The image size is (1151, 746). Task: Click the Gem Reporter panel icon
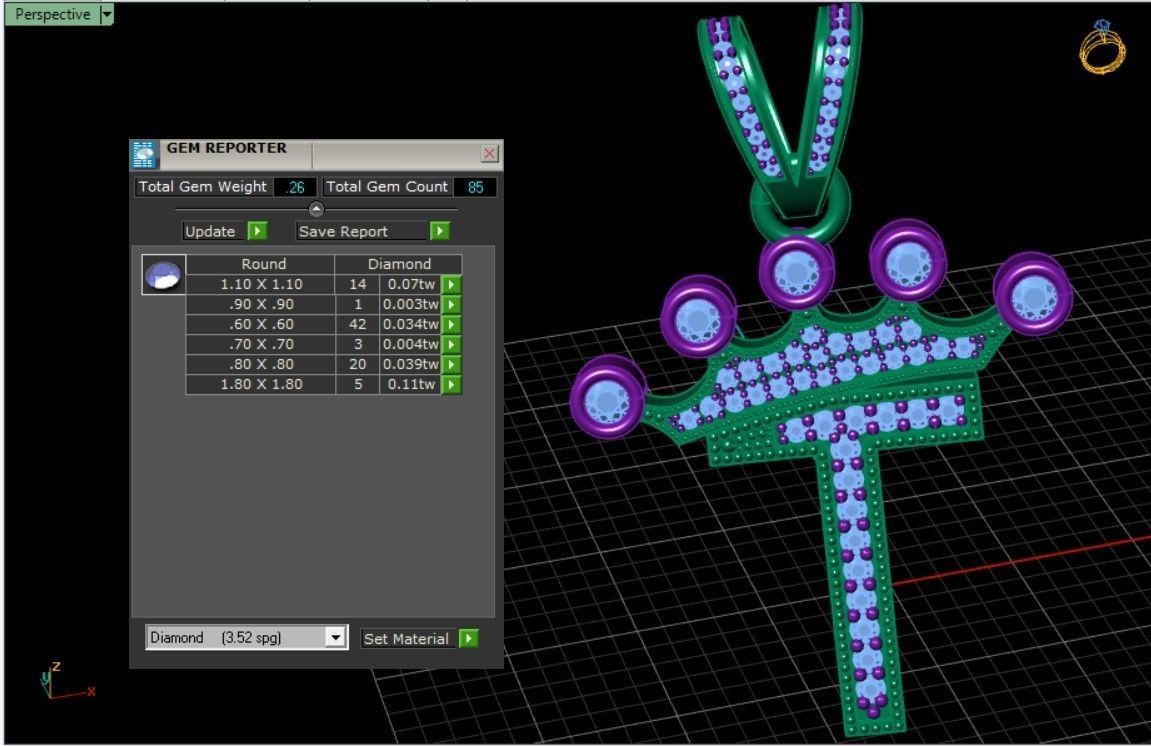click(x=144, y=154)
